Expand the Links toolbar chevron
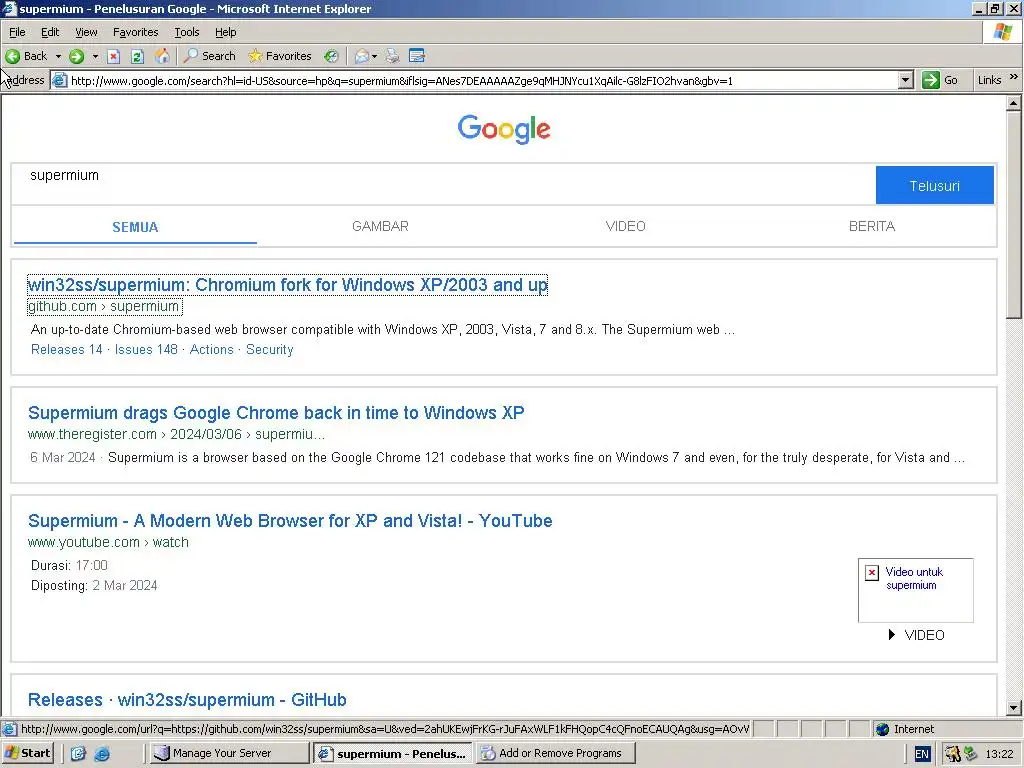This screenshot has height=768, width=1024. [x=1014, y=77]
